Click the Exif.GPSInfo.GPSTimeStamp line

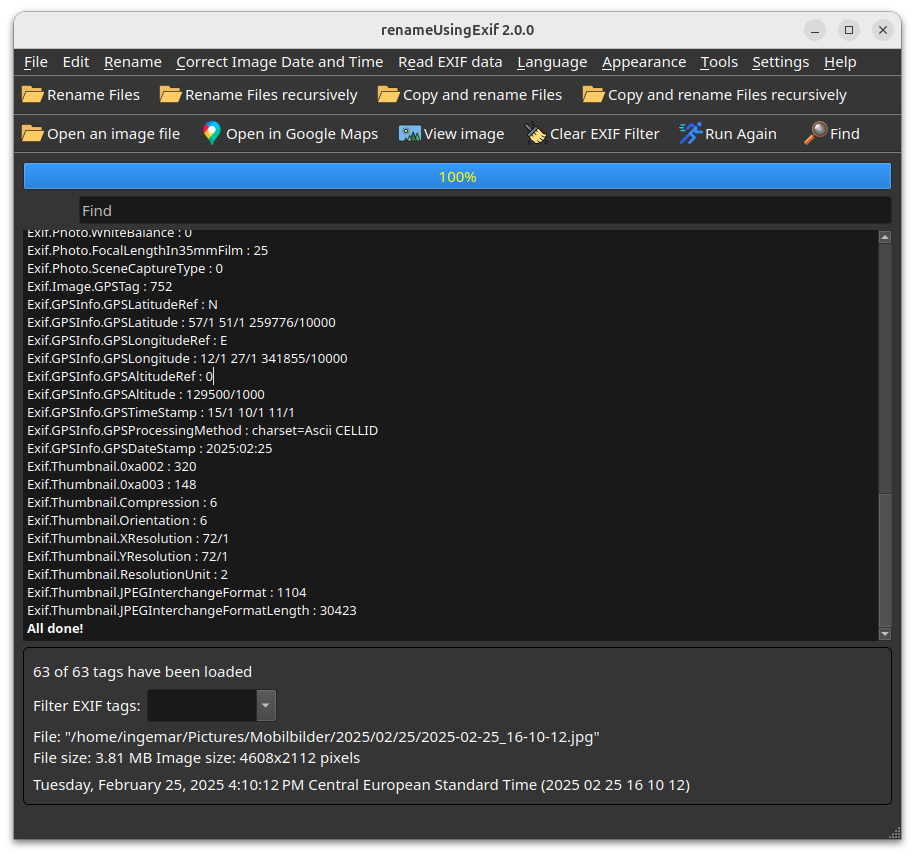[160, 413]
